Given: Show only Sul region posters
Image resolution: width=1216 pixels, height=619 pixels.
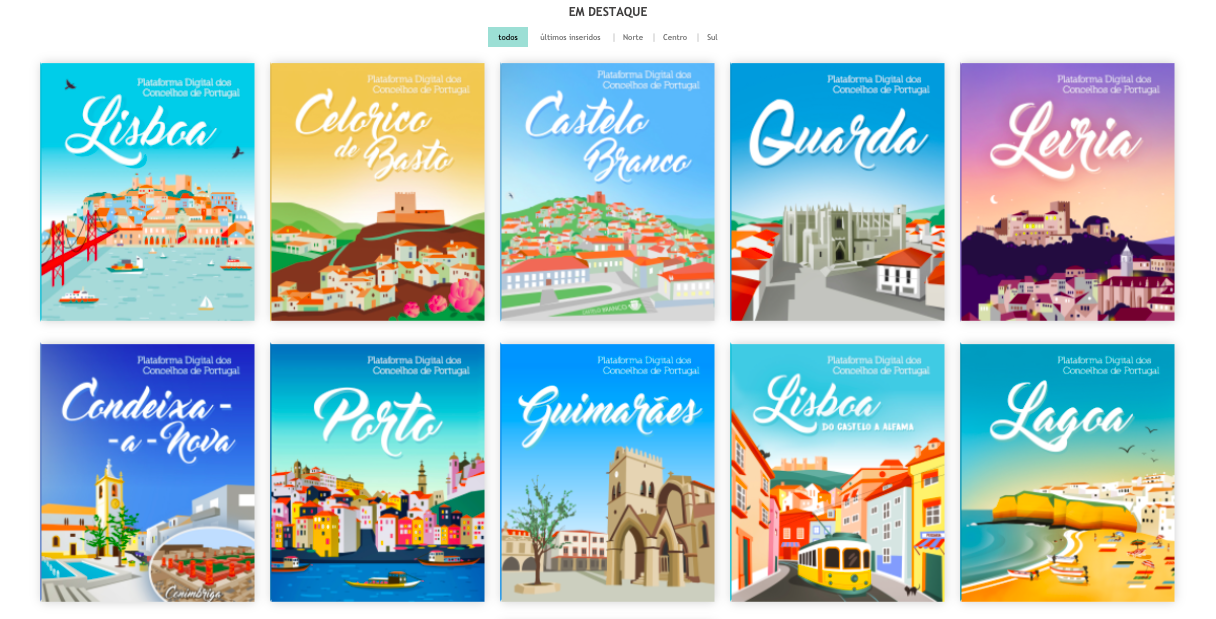Looking at the screenshot, I should 712,37.
